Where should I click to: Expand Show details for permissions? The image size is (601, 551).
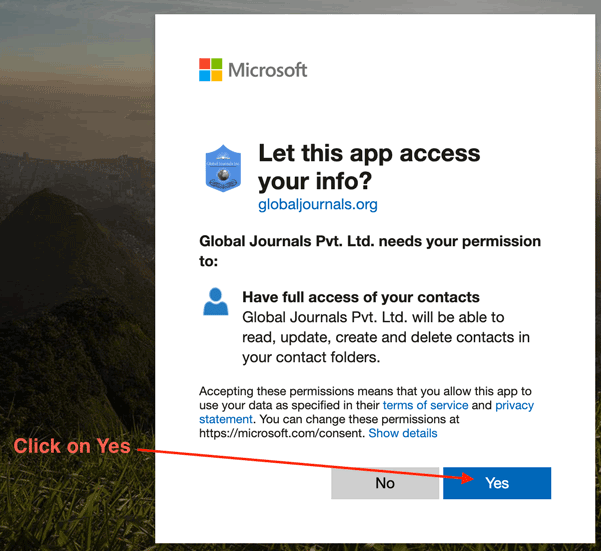402,433
